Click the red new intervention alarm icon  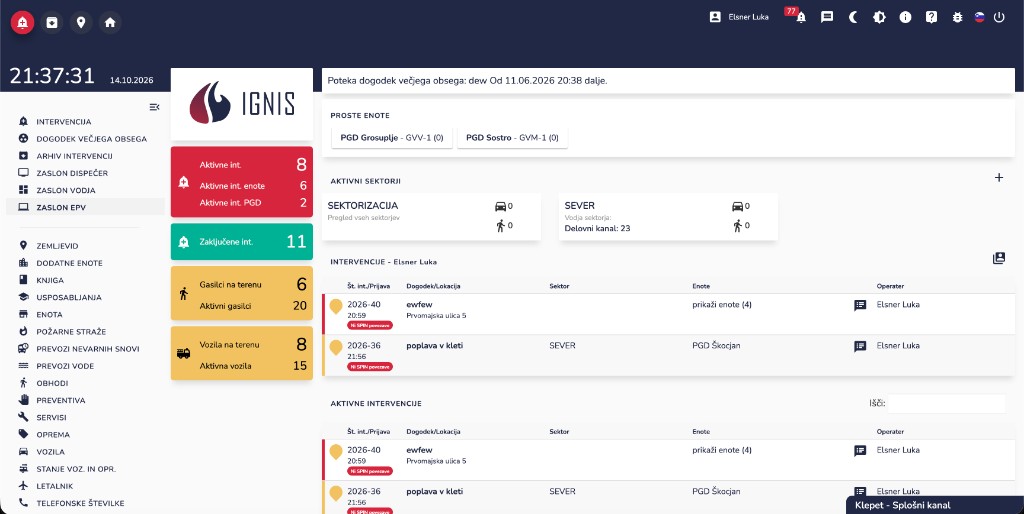(22, 22)
